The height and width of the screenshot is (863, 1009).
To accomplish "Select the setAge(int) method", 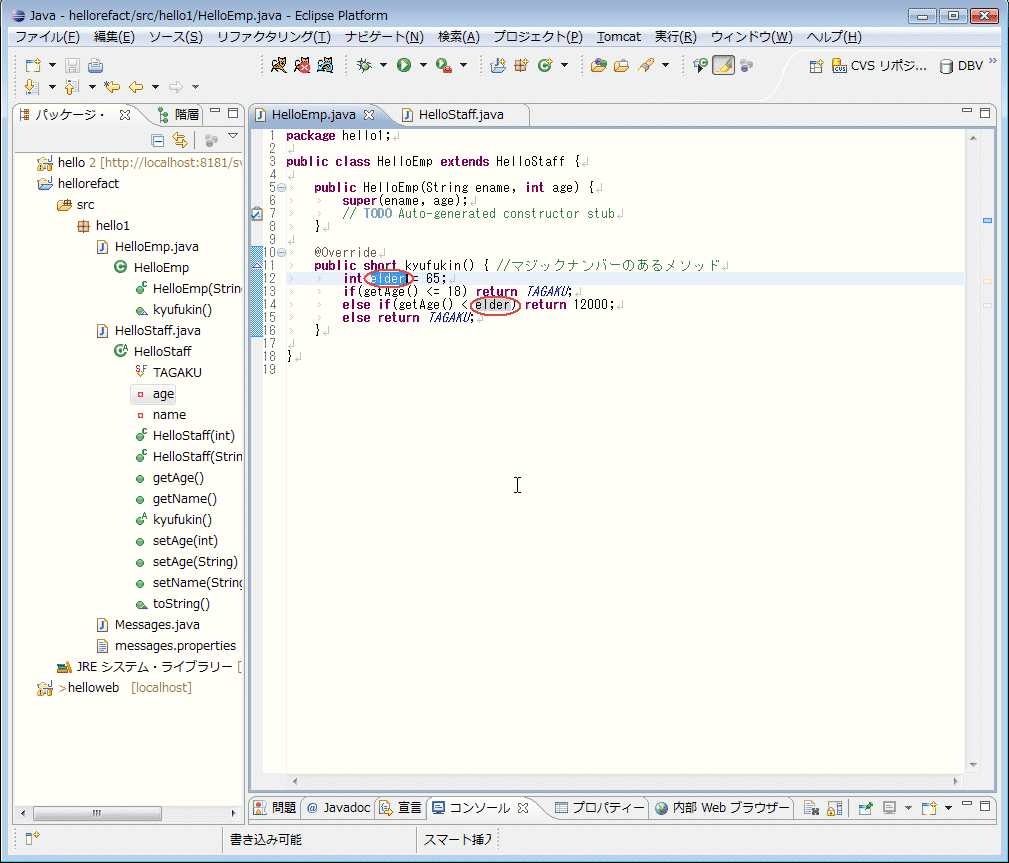I will point(177,541).
